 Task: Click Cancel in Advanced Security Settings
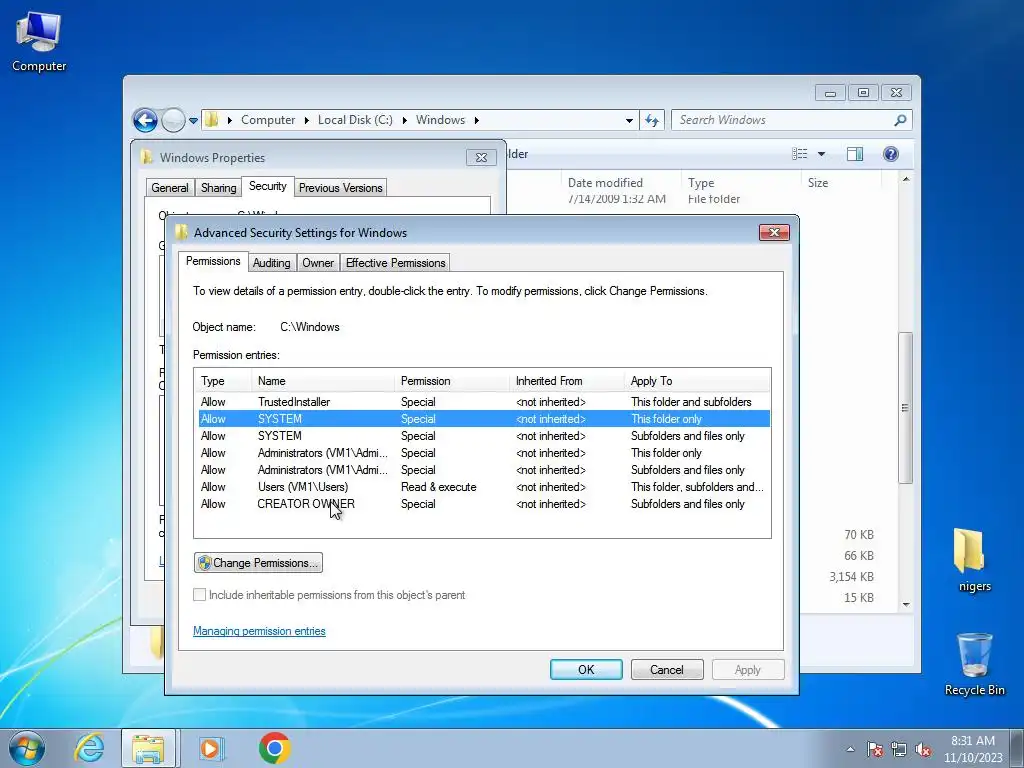pyautogui.click(x=667, y=669)
